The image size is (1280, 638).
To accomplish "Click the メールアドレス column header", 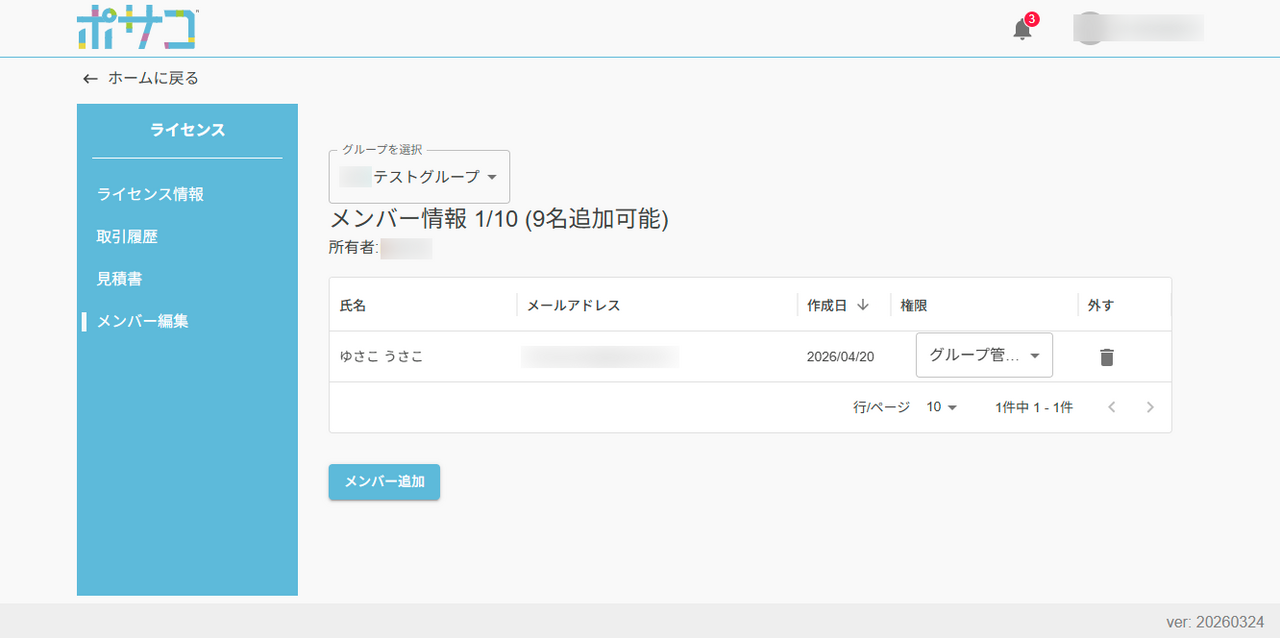I will pos(574,305).
